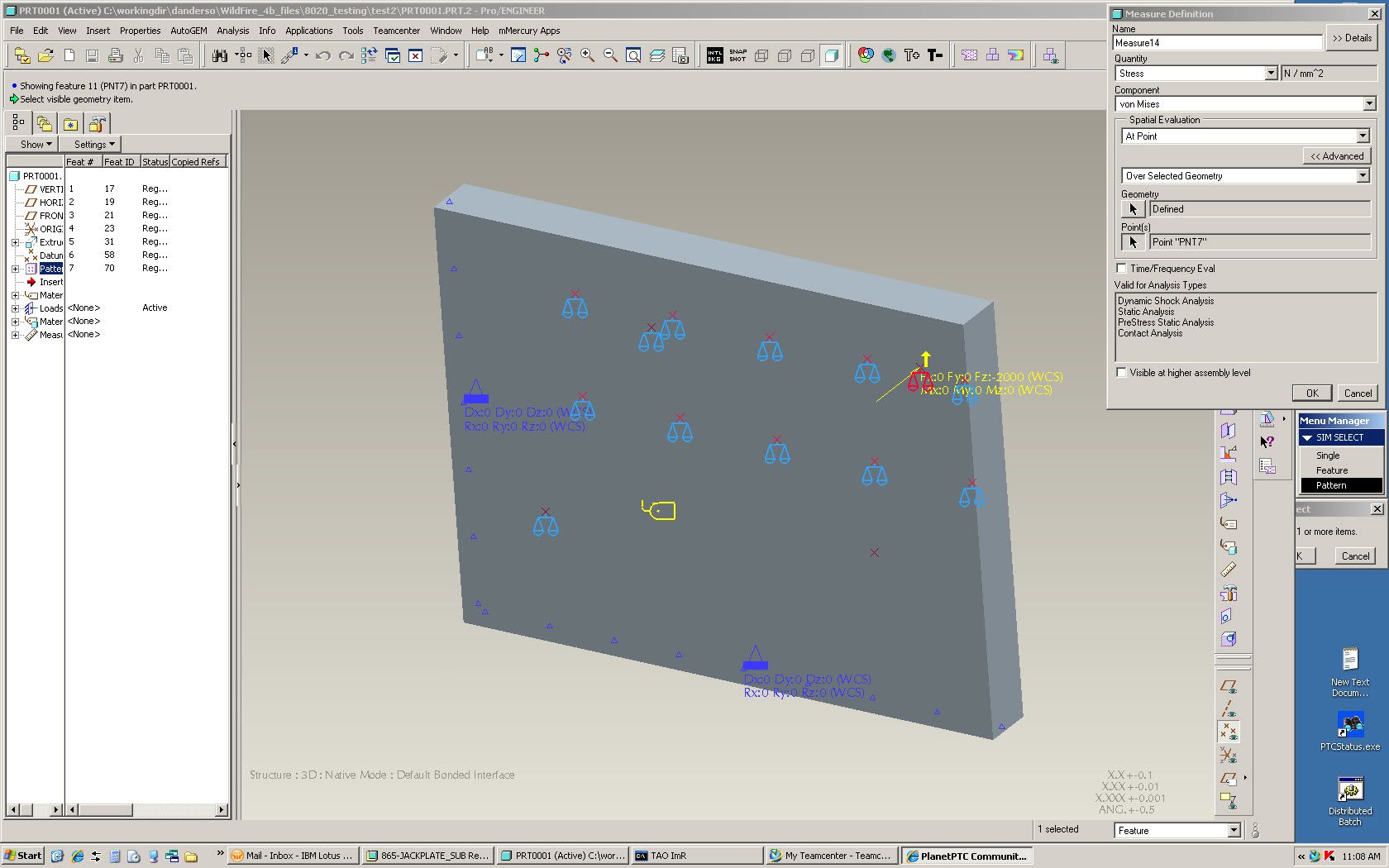Open the Over Selected Geometry dropdown

1363,176
